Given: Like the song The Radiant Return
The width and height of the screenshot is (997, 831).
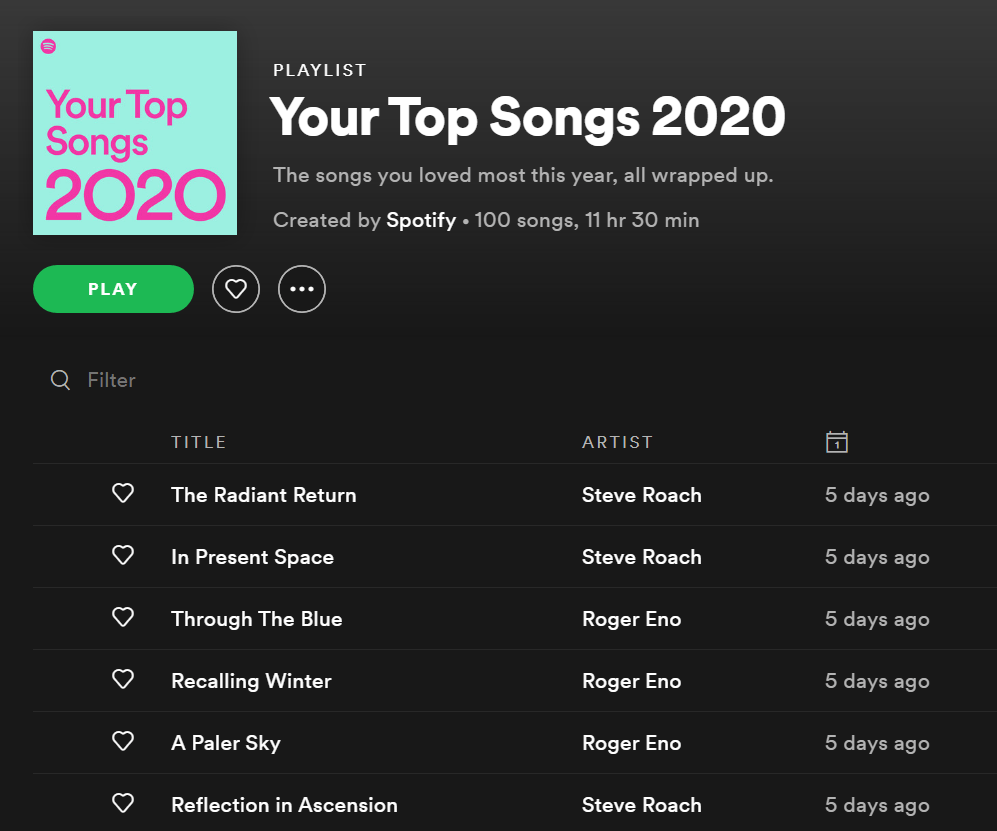Looking at the screenshot, I should point(123,494).
